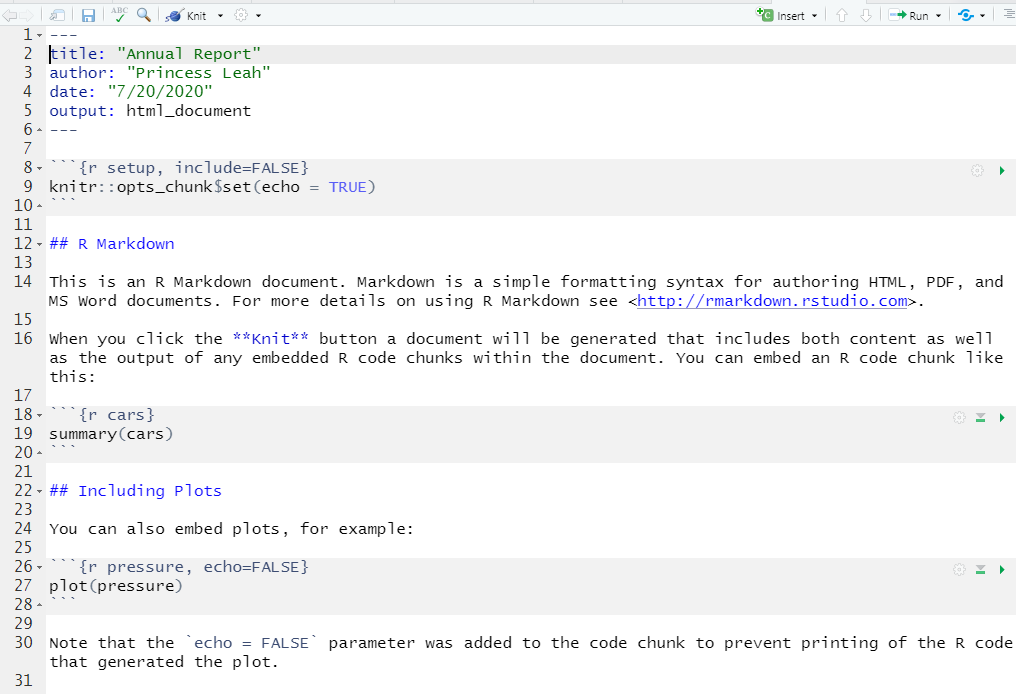Click the plot(pressure) code line
Image resolution: width=1016 pixels, height=694 pixels.
coord(116,586)
